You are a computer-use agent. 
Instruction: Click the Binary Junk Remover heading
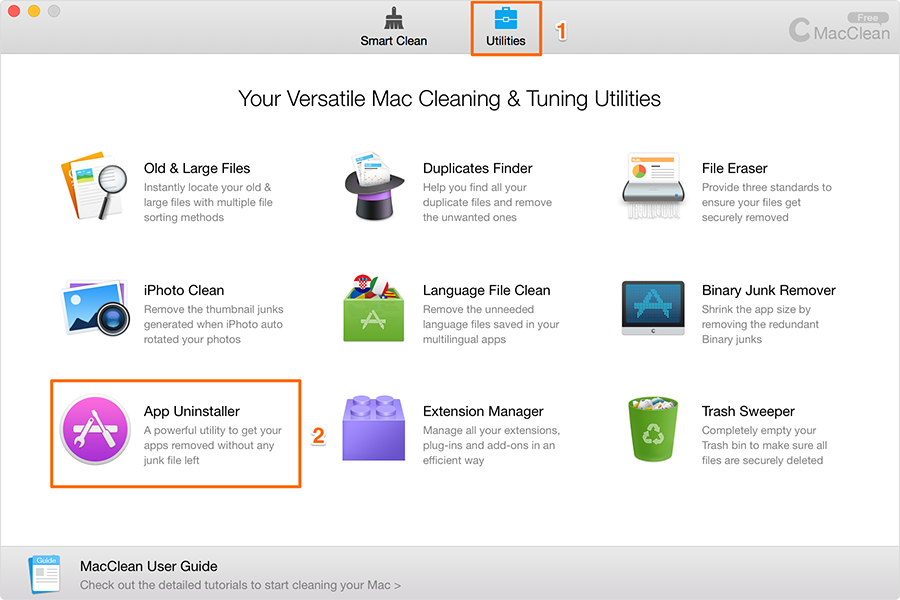point(769,290)
